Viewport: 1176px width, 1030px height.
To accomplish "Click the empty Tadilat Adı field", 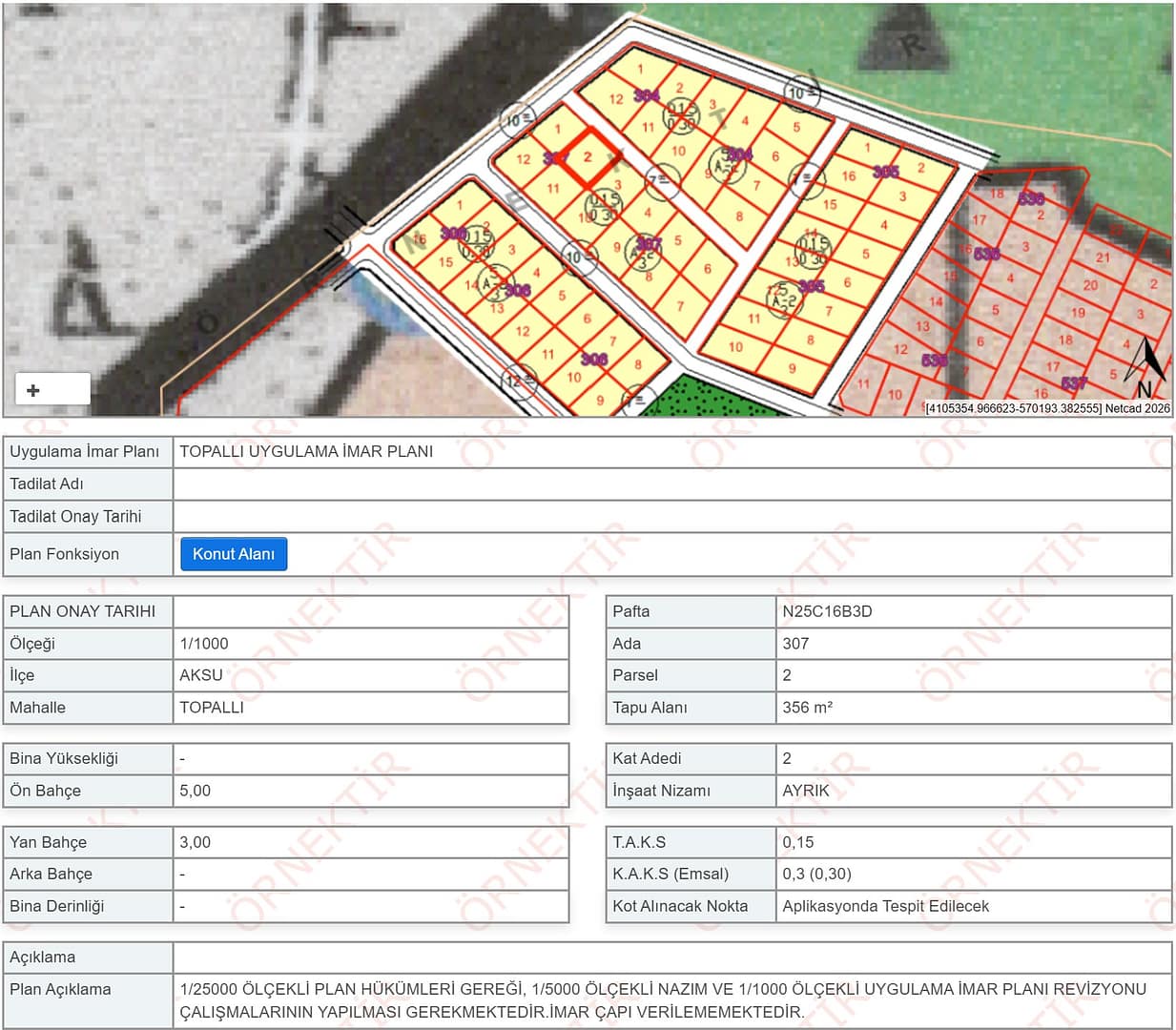I will pyautogui.click(x=671, y=484).
